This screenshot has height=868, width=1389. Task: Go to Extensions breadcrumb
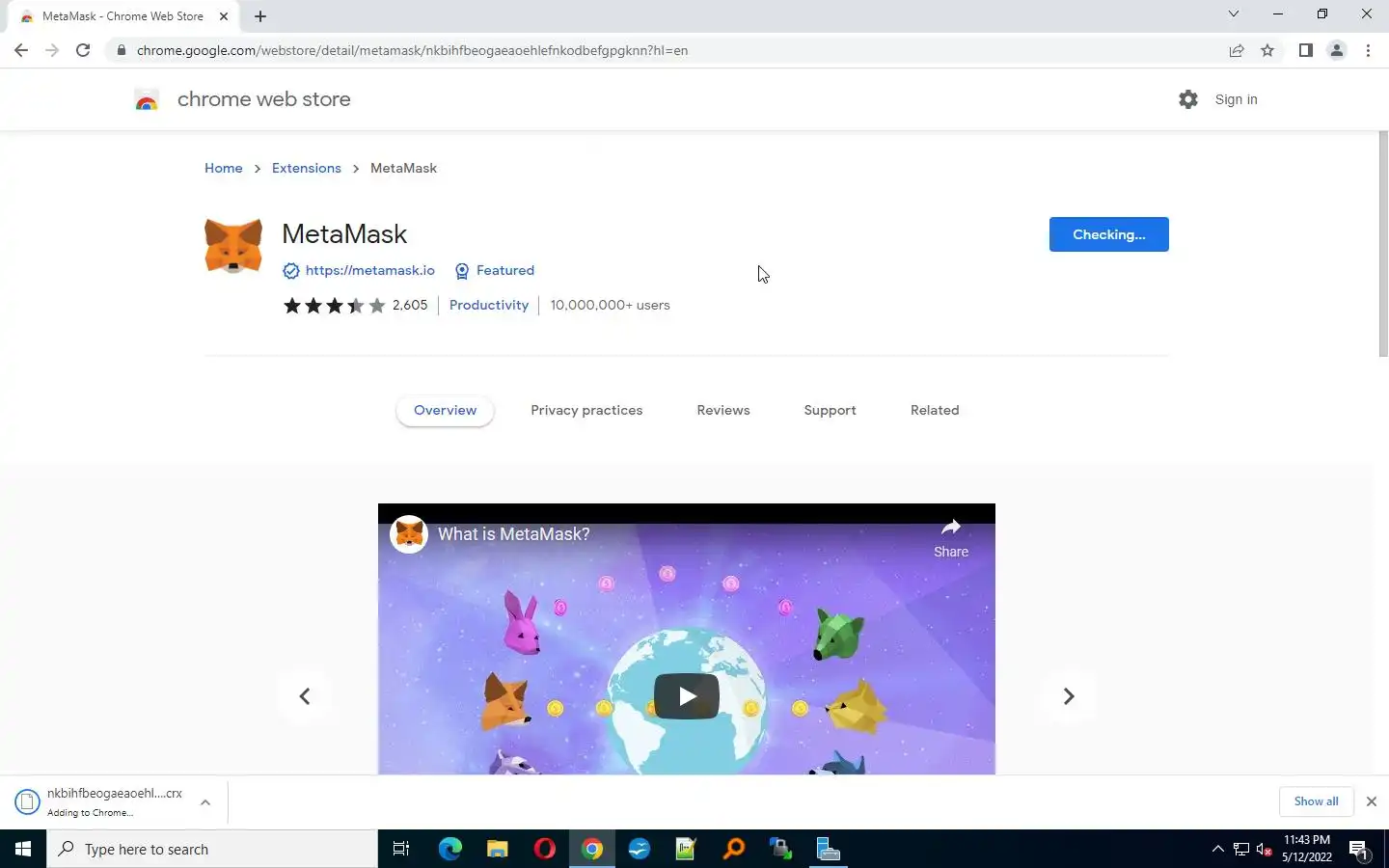pyautogui.click(x=307, y=168)
